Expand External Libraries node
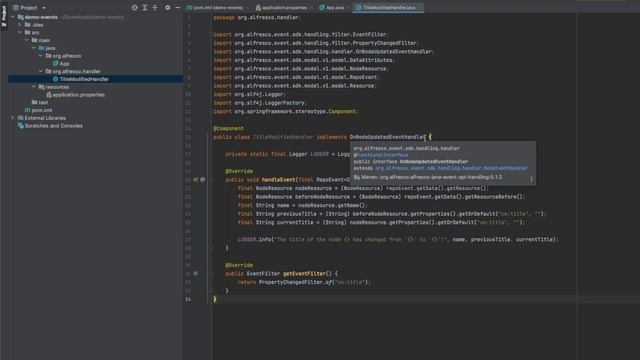Viewport: 640px width, 360px height. [13, 118]
